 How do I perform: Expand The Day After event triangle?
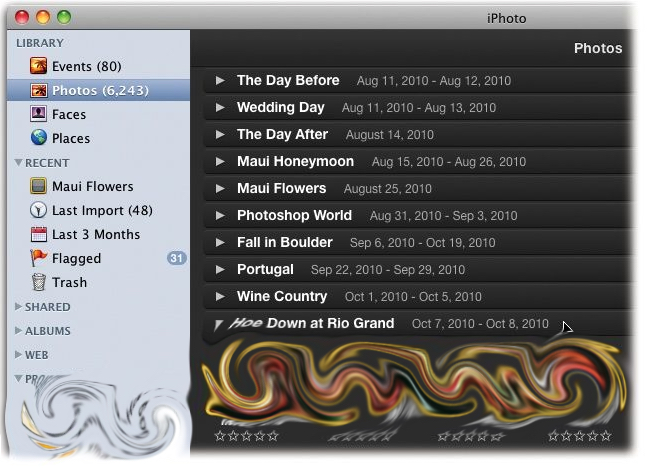tap(220, 134)
